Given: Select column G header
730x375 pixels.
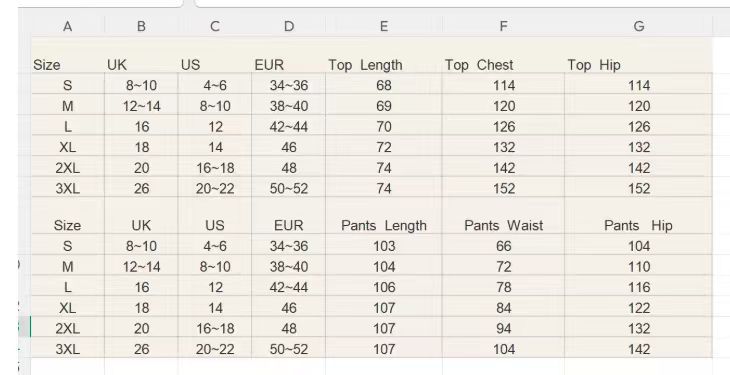Looking at the screenshot, I should [639, 27].
